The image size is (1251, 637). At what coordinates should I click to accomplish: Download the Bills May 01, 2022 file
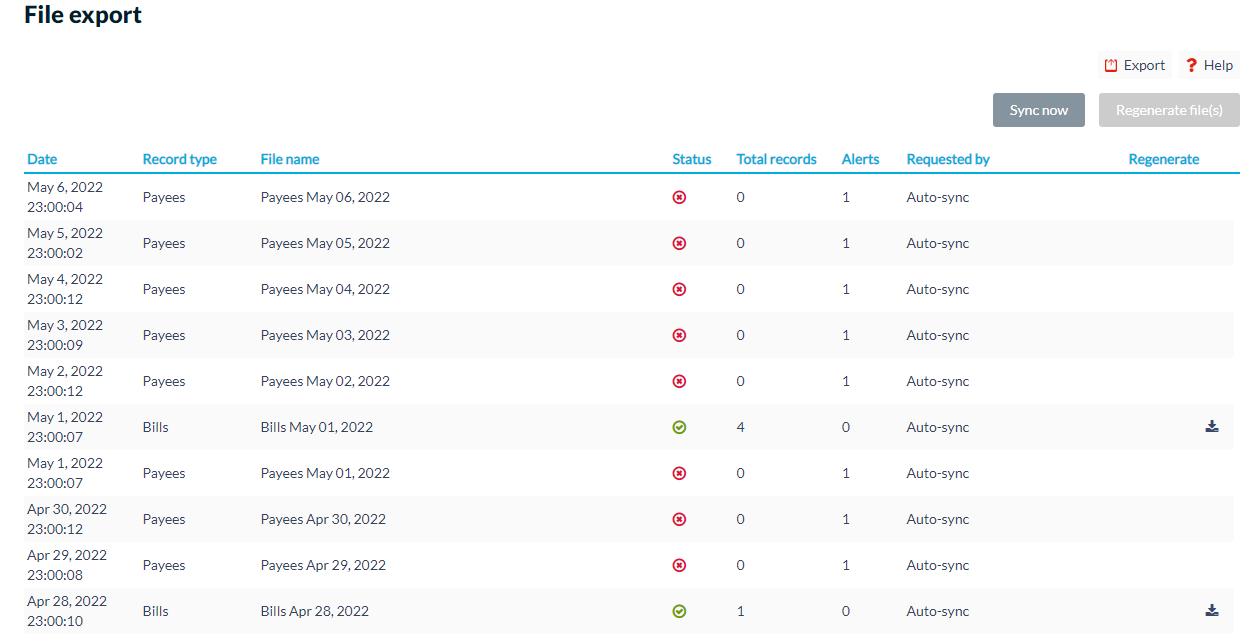coord(1212,426)
